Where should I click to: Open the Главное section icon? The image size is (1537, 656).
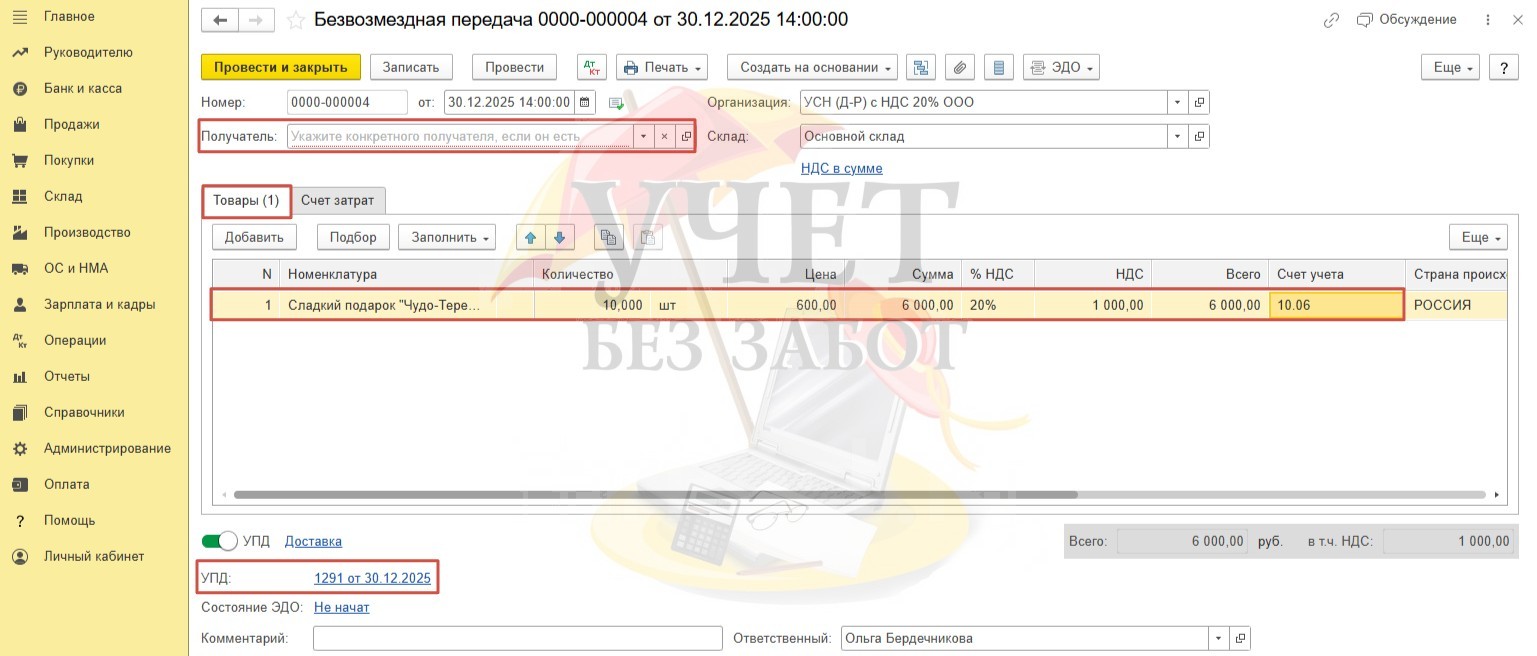(x=19, y=16)
